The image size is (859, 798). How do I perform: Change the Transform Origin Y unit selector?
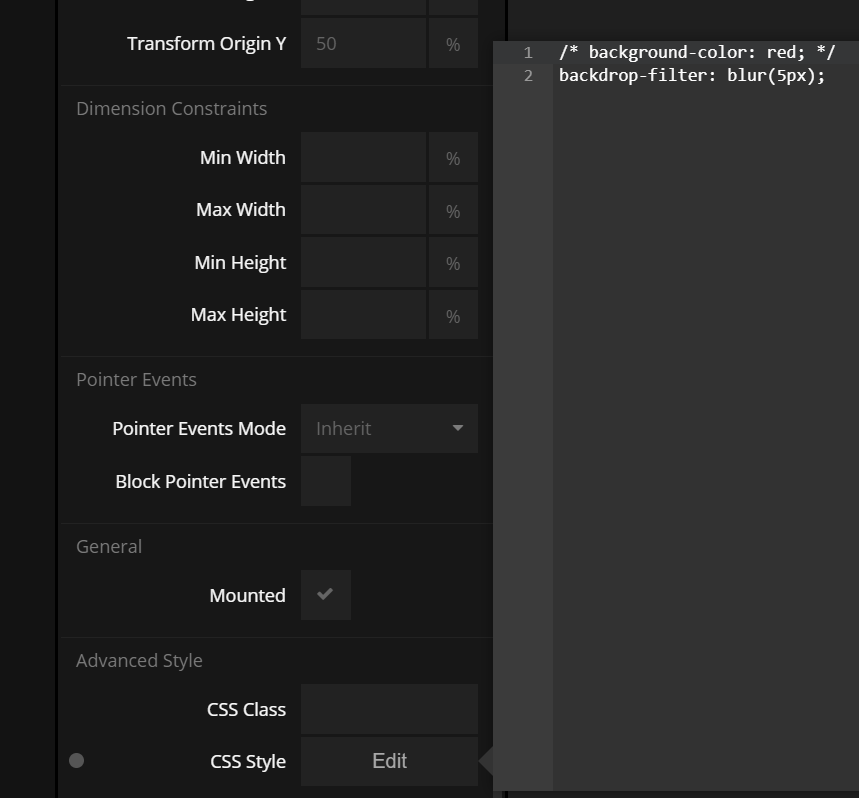coord(453,44)
